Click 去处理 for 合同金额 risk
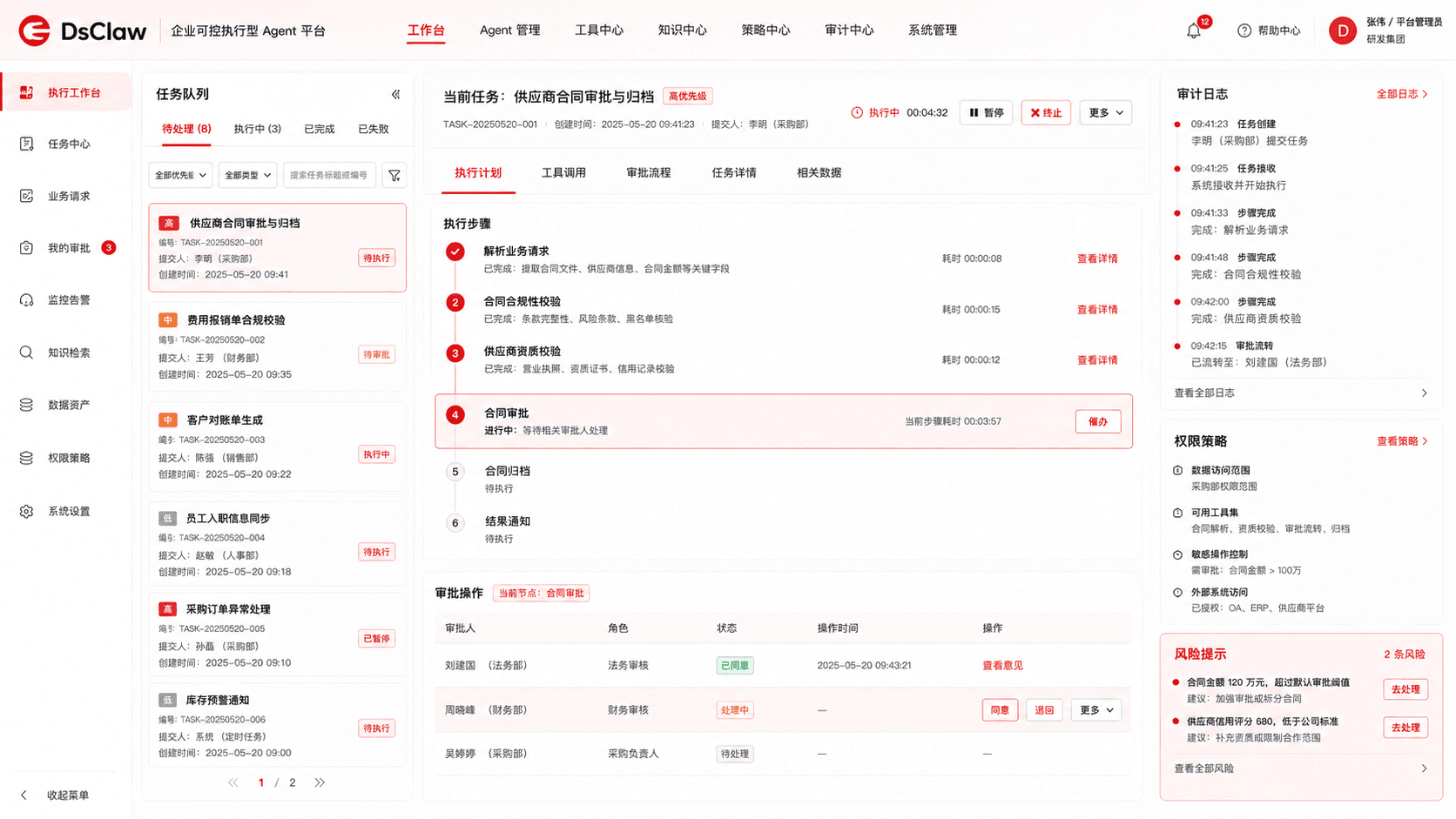 (x=1405, y=689)
